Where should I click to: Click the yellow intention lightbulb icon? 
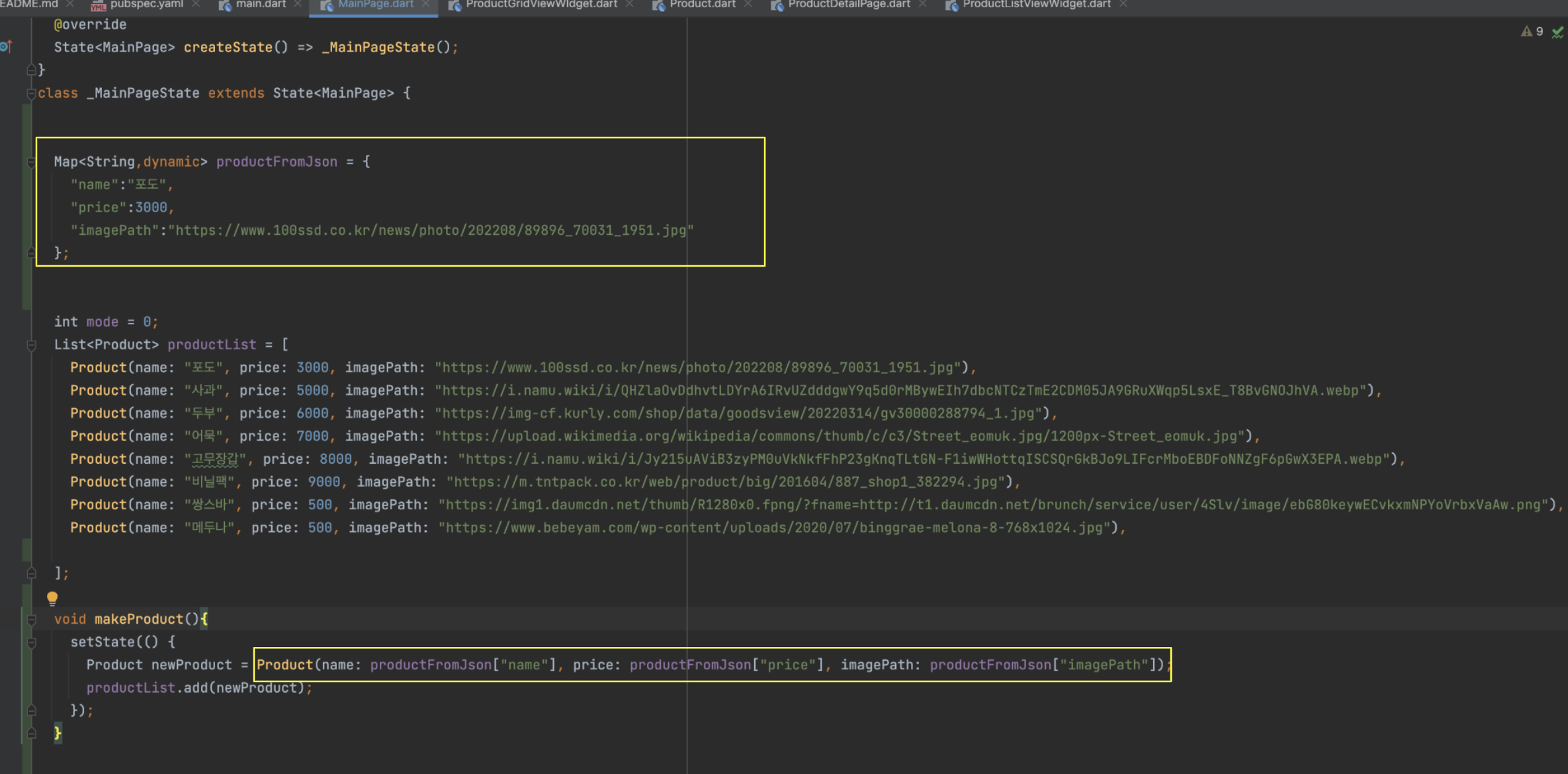(52, 598)
